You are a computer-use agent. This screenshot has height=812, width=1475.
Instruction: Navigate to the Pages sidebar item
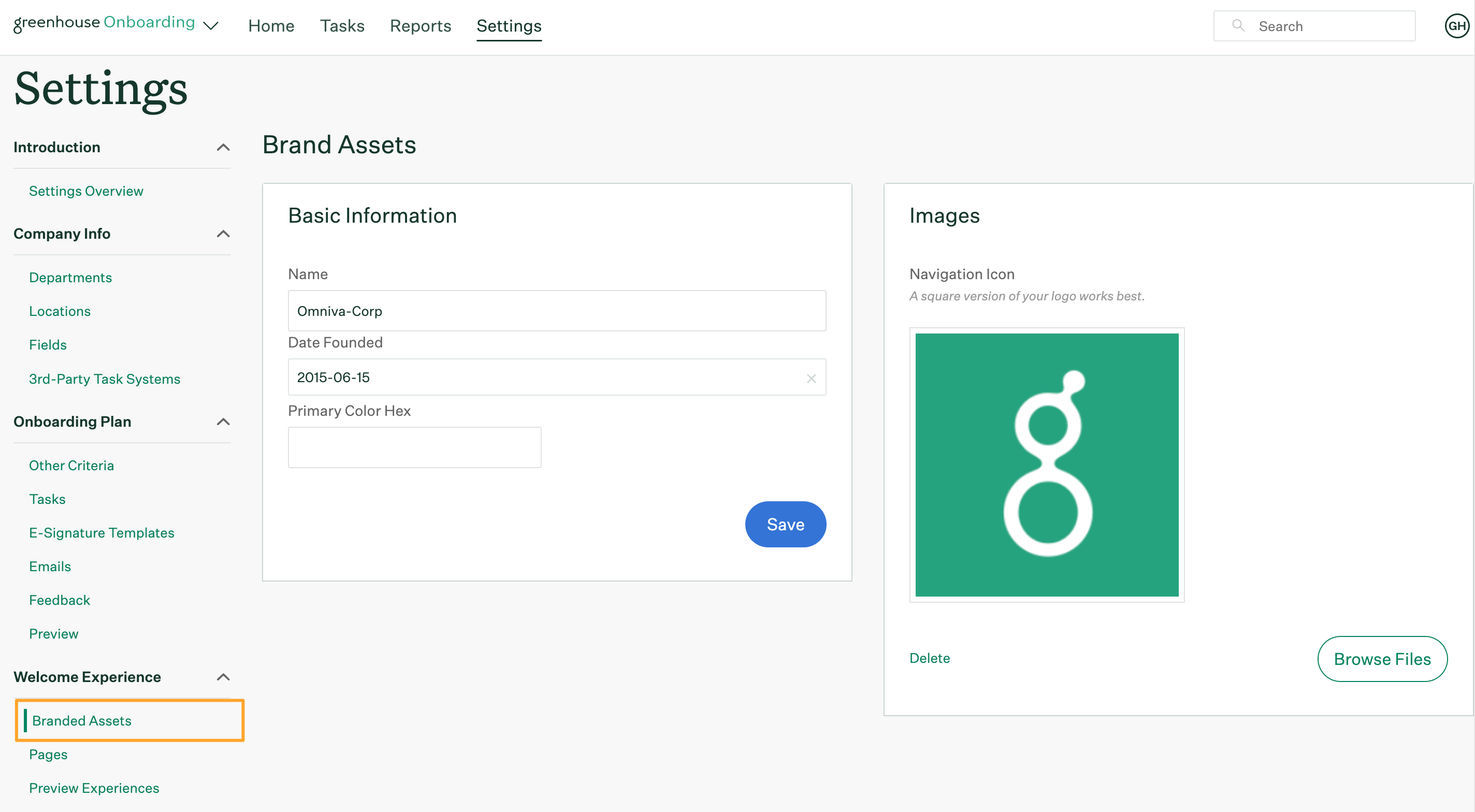click(x=49, y=754)
